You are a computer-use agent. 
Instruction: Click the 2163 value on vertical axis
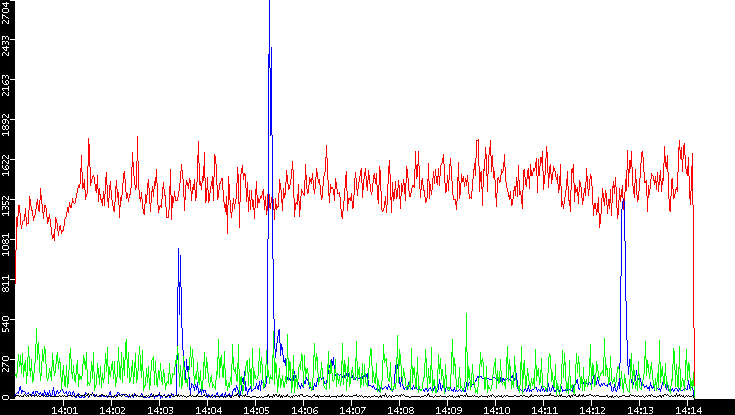point(5,86)
